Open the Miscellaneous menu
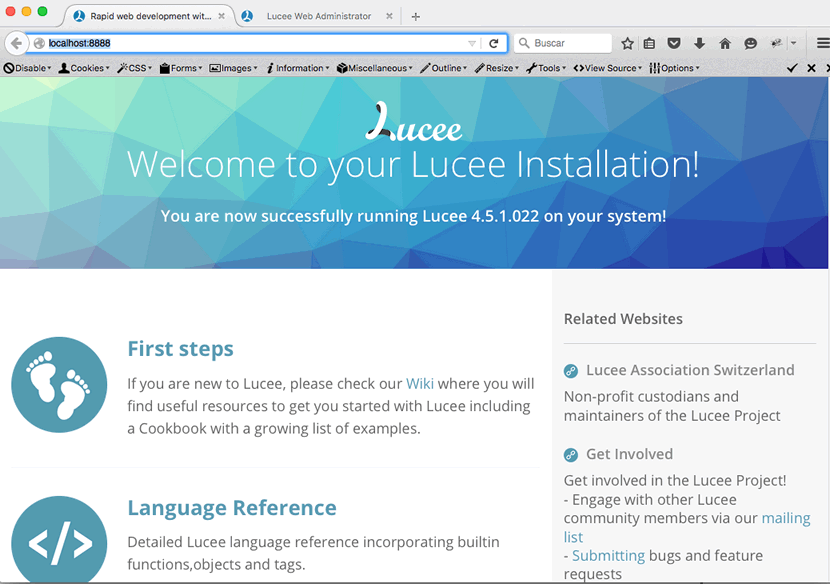Image resolution: width=830 pixels, height=584 pixels. pos(374,68)
